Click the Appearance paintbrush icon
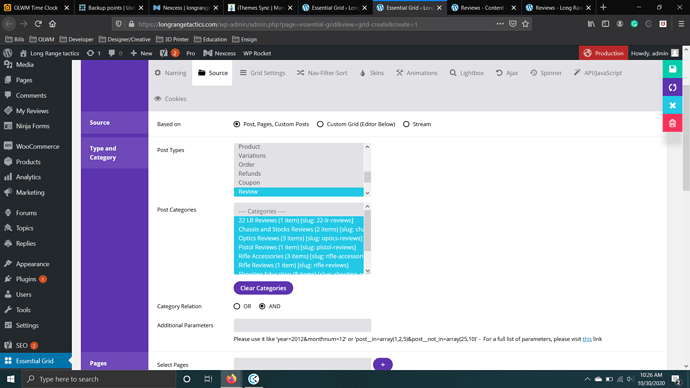 tap(8, 264)
